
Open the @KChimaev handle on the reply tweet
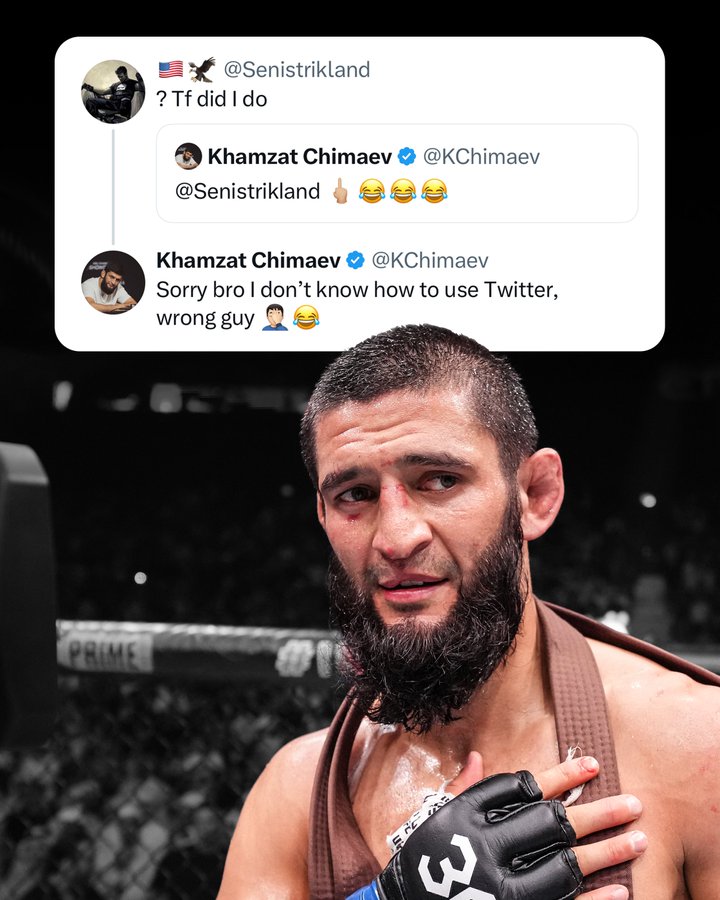pos(430,260)
